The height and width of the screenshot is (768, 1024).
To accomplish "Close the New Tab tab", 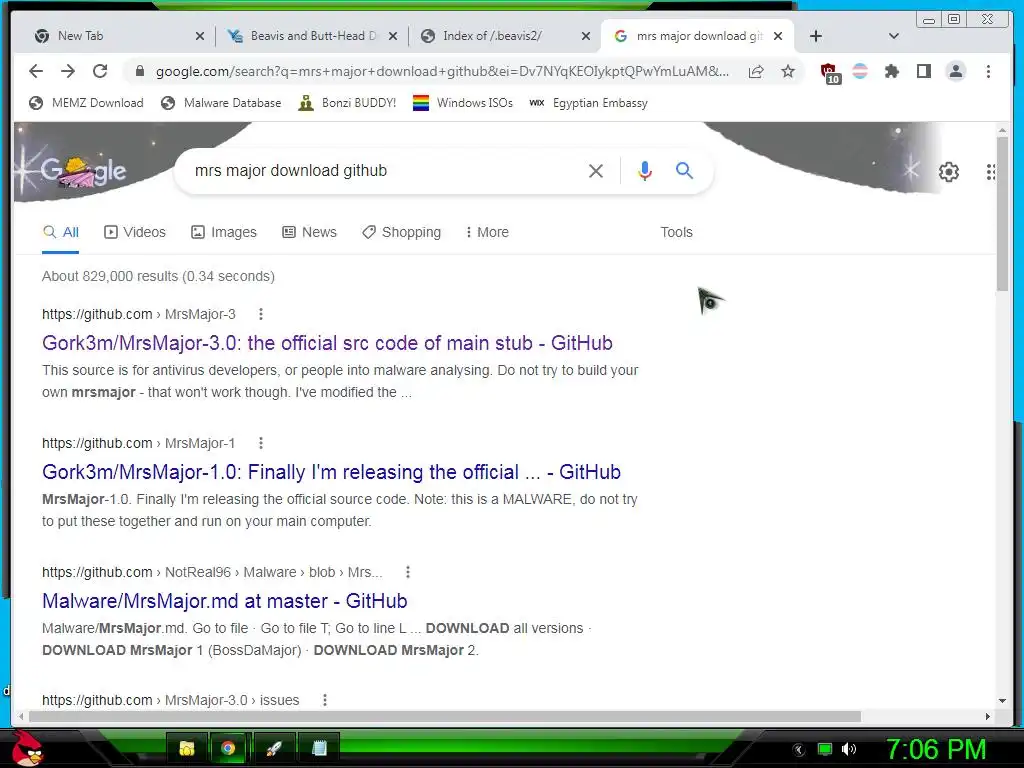I will (x=200, y=37).
